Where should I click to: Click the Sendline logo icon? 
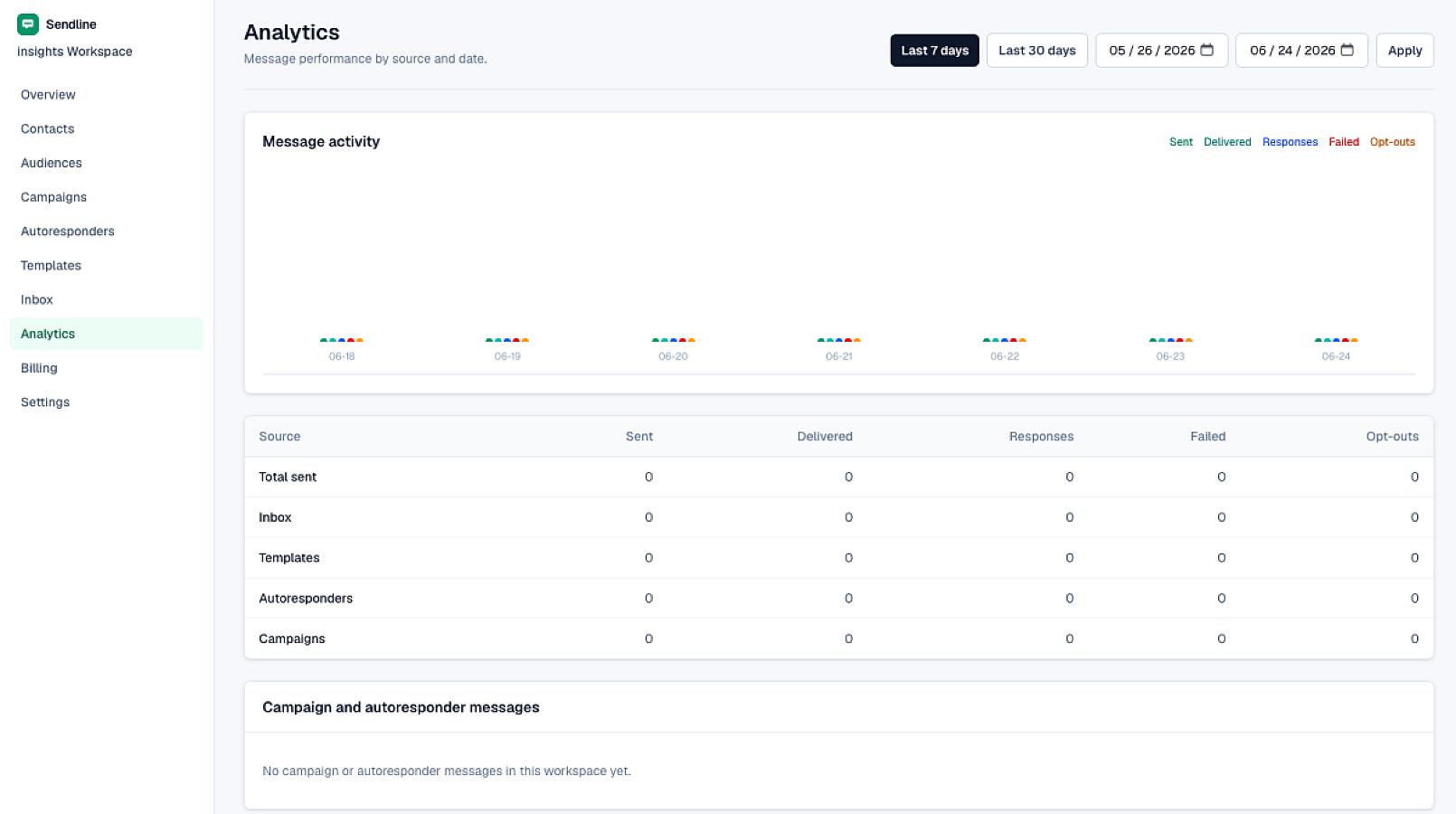pos(28,24)
